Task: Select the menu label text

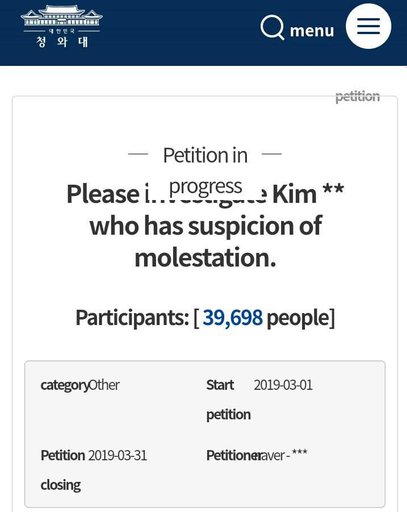Action: [x=312, y=31]
